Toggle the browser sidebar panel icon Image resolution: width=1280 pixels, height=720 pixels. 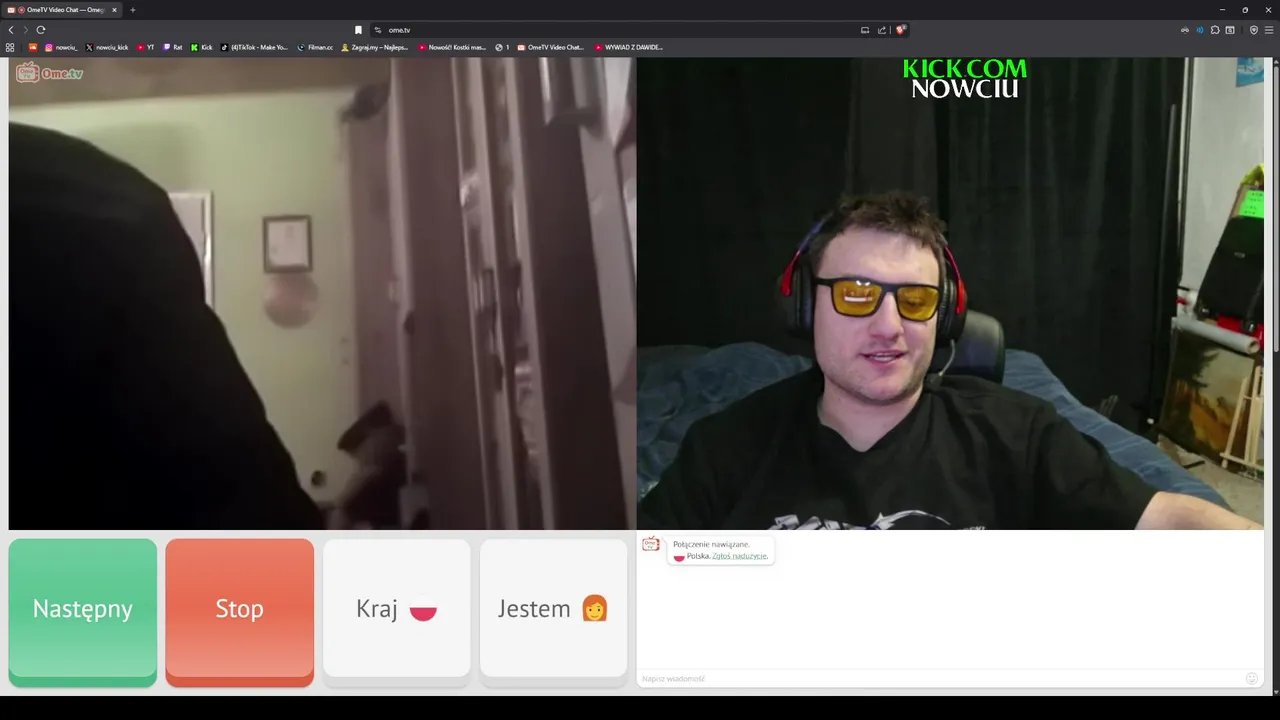coord(1230,30)
